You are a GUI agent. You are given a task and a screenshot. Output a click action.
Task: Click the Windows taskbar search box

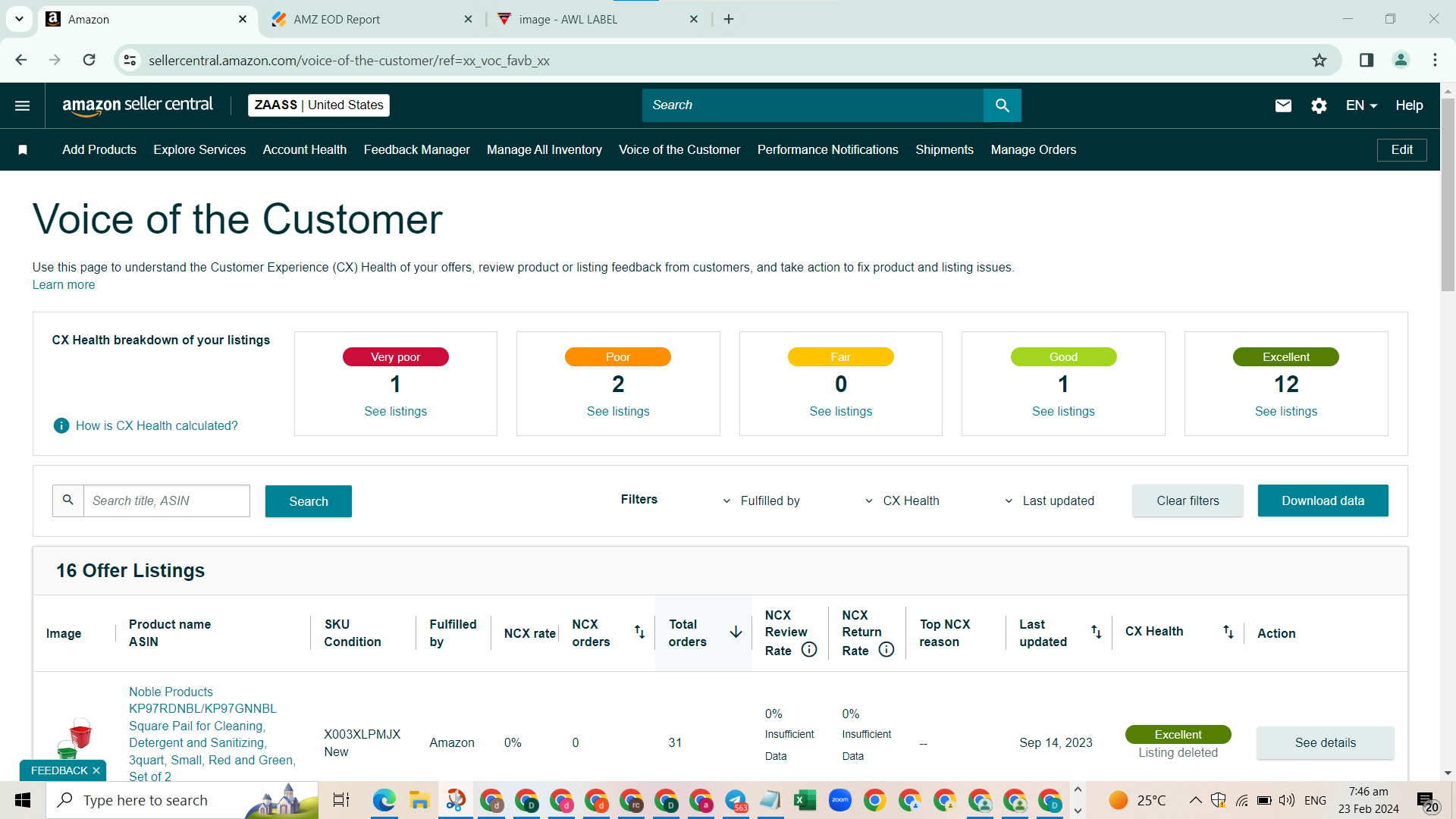(182, 800)
